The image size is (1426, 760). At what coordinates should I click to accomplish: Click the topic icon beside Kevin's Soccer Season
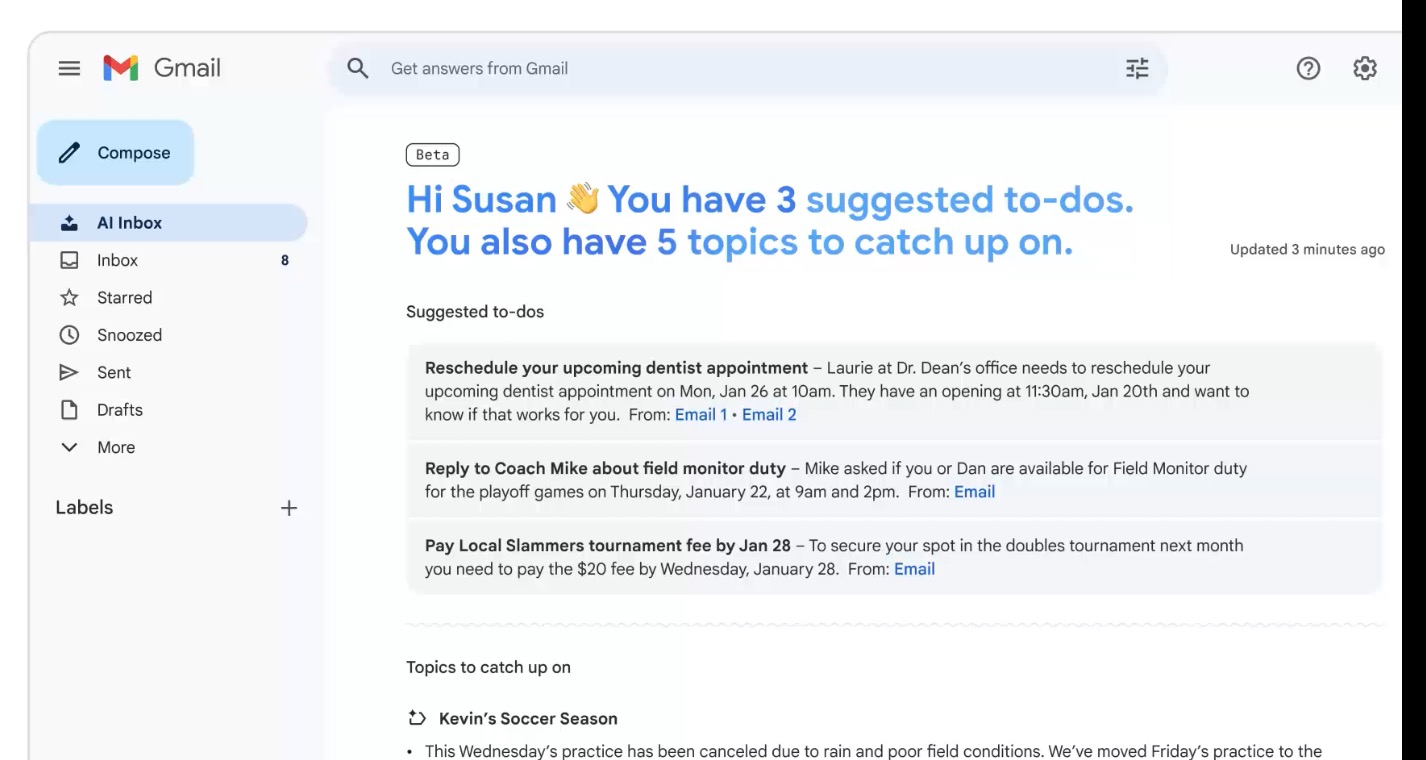click(x=417, y=718)
